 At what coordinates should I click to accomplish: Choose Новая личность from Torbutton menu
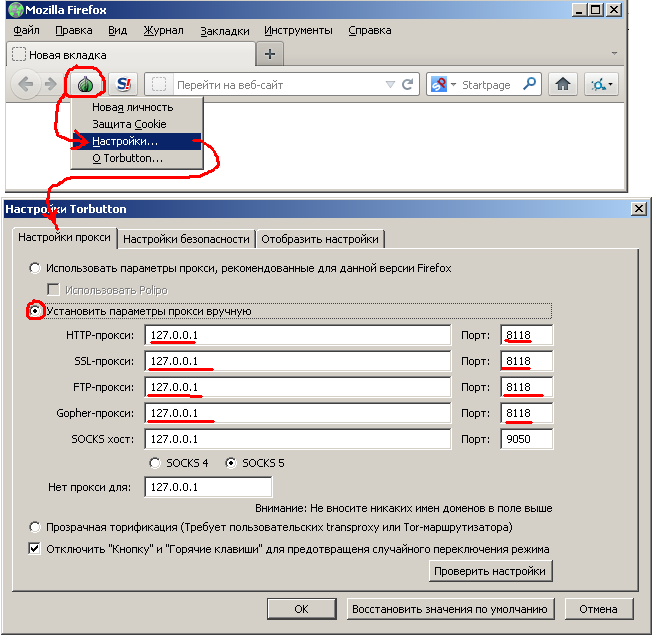(x=137, y=107)
